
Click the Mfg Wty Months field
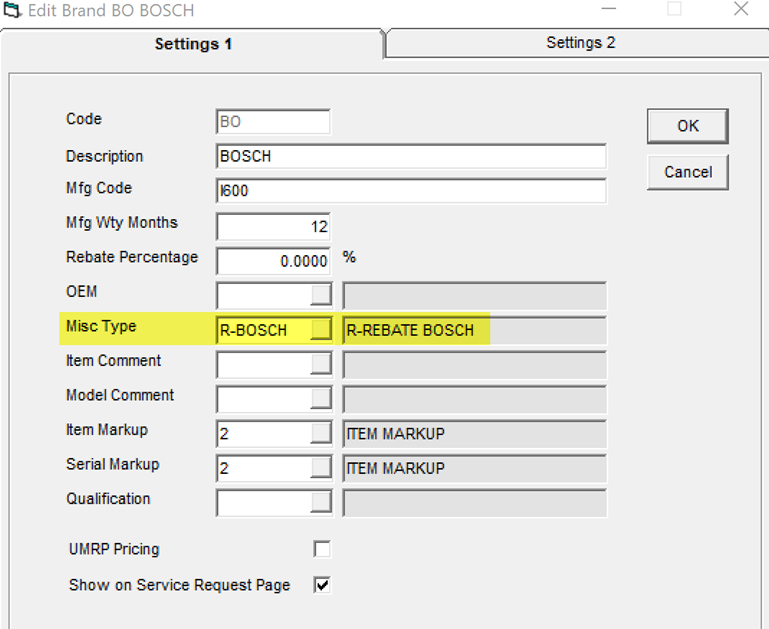(272, 226)
